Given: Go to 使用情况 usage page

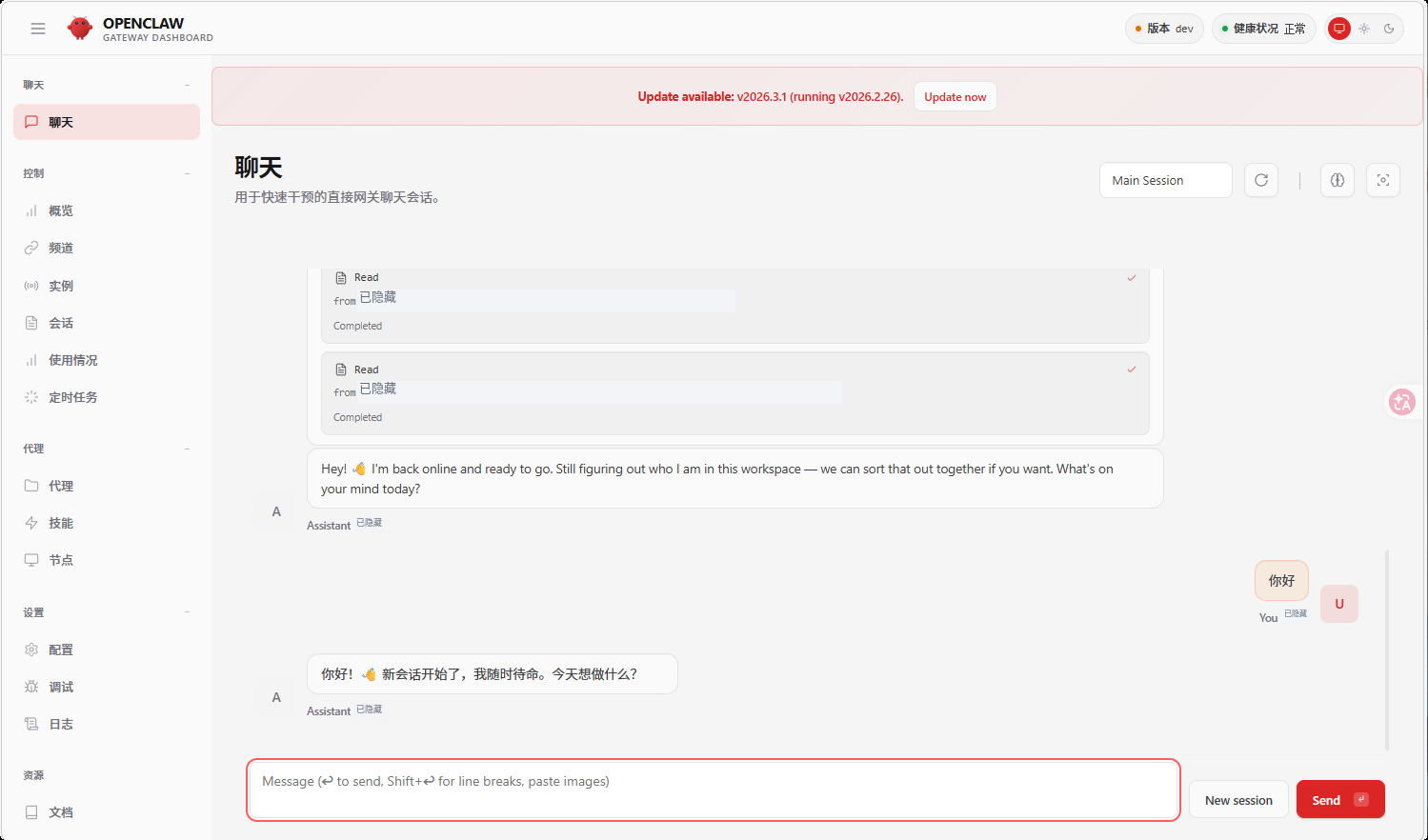Looking at the screenshot, I should [107, 360].
